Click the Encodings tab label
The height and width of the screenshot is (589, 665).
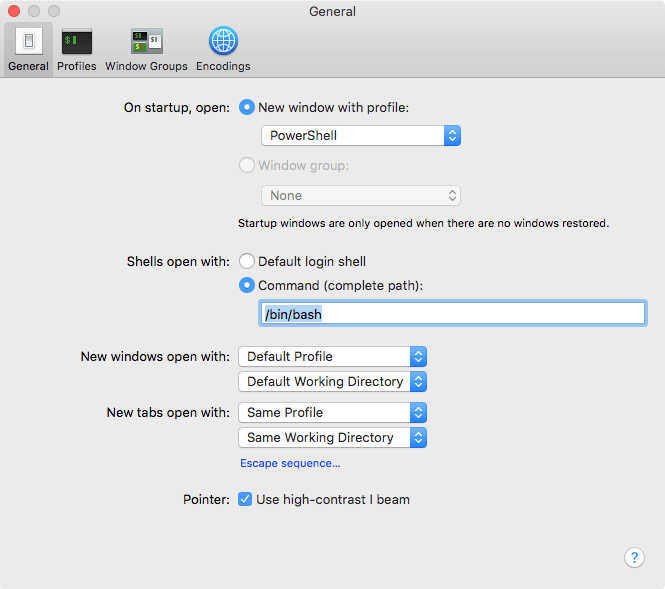point(223,66)
